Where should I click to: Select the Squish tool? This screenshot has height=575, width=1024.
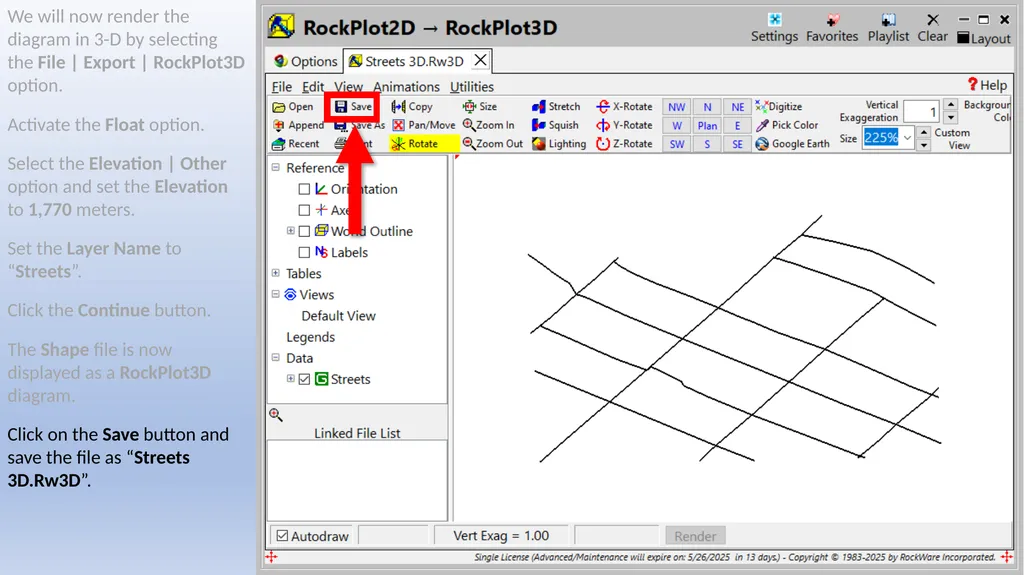click(x=555, y=125)
